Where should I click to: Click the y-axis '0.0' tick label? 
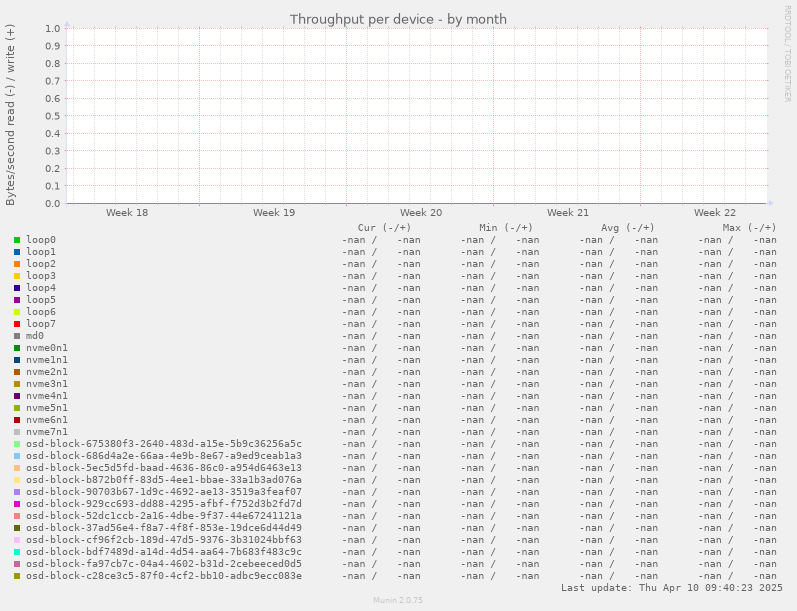coord(52,203)
